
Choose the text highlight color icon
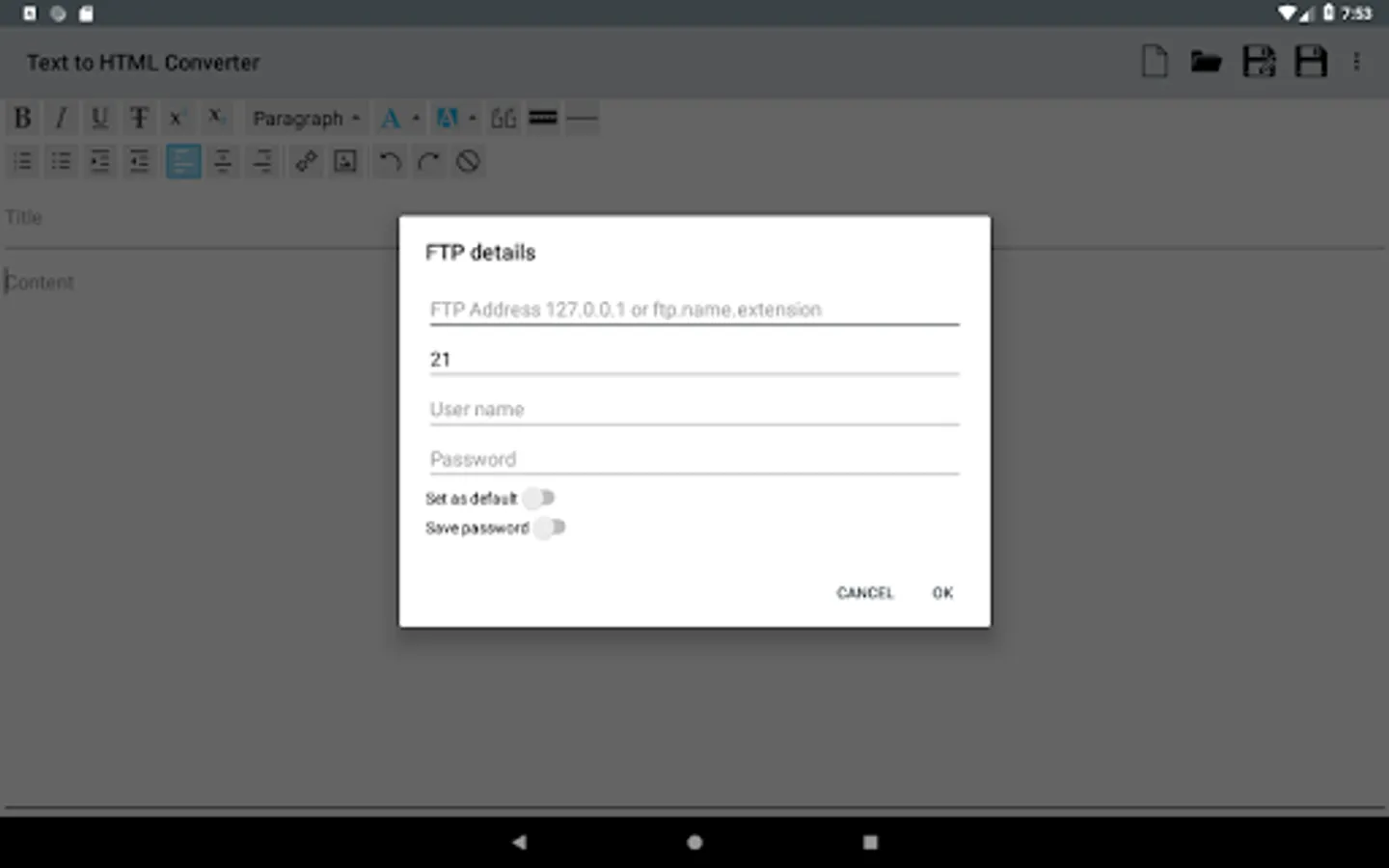[x=447, y=119]
